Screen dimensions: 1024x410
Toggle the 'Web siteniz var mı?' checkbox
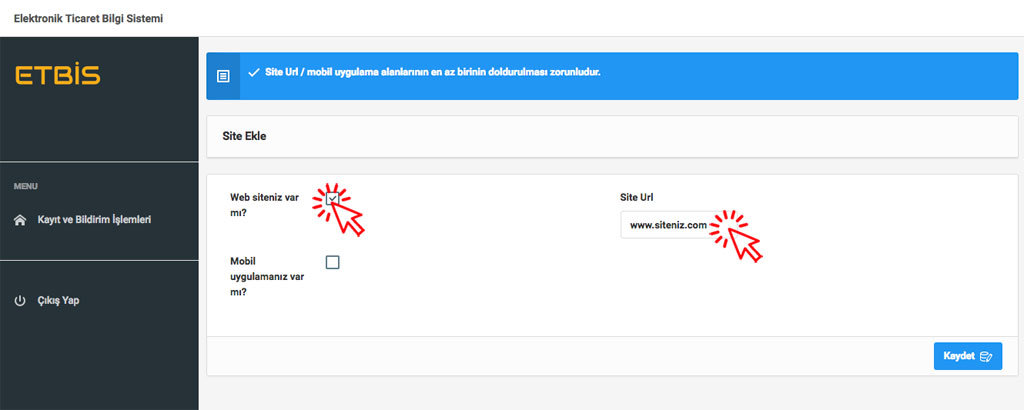coord(333,198)
